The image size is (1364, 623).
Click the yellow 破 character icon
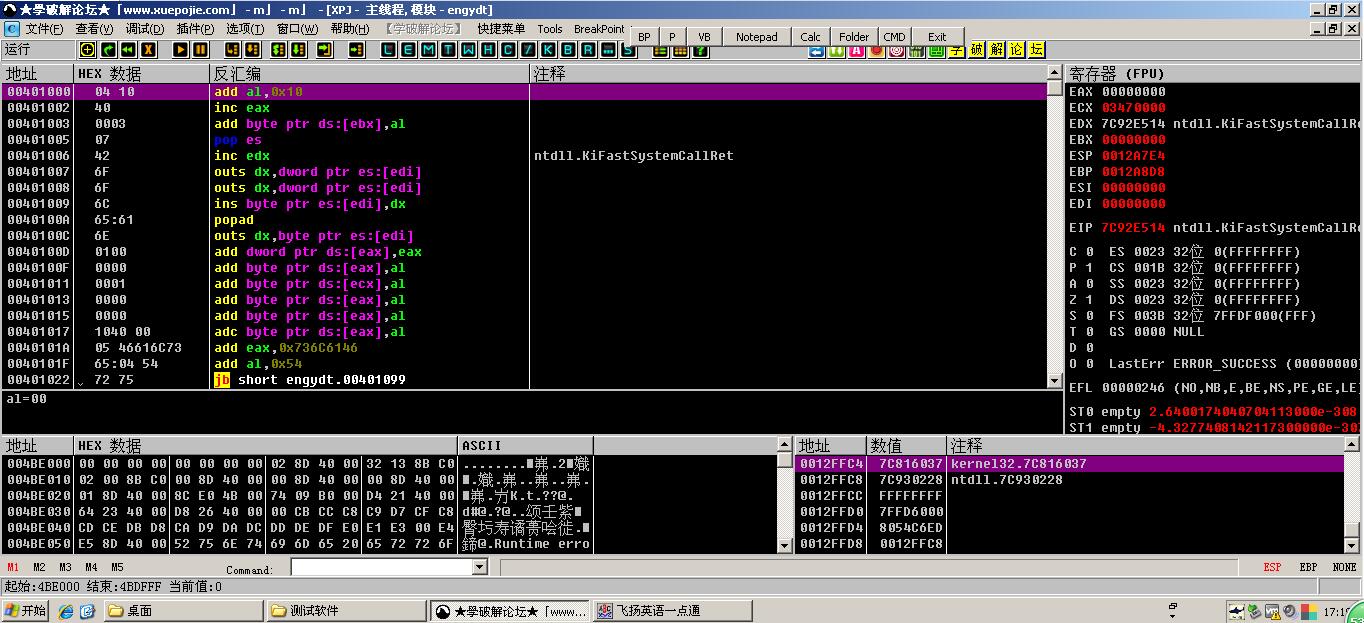[x=977, y=49]
